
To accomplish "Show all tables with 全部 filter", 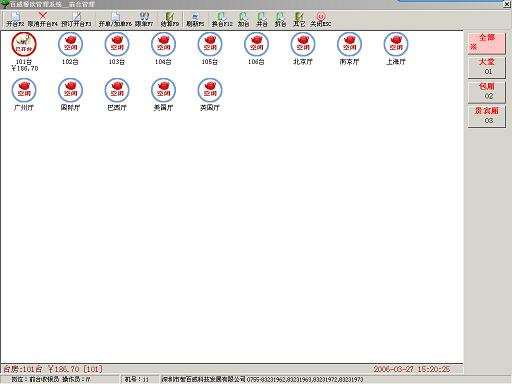I will point(487,43).
